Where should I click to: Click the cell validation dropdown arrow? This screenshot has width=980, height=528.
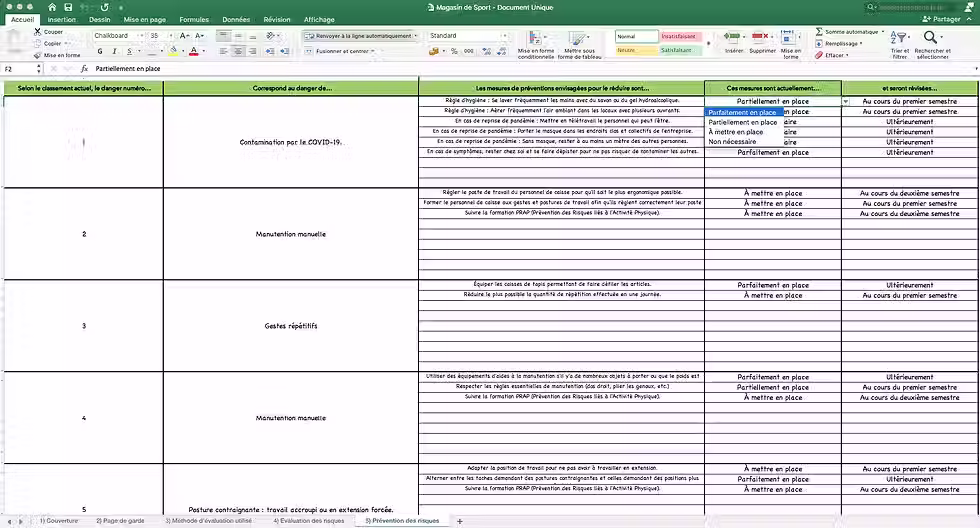click(x=846, y=101)
